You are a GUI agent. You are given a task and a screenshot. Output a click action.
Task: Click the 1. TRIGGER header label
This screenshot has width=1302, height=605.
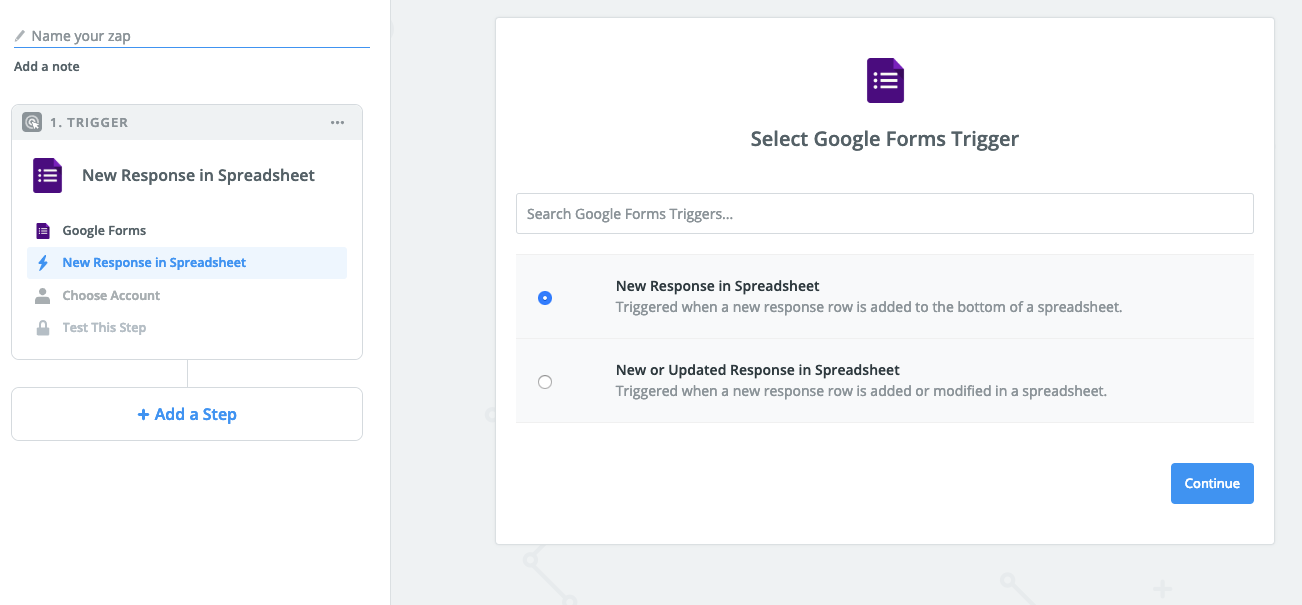(89, 122)
